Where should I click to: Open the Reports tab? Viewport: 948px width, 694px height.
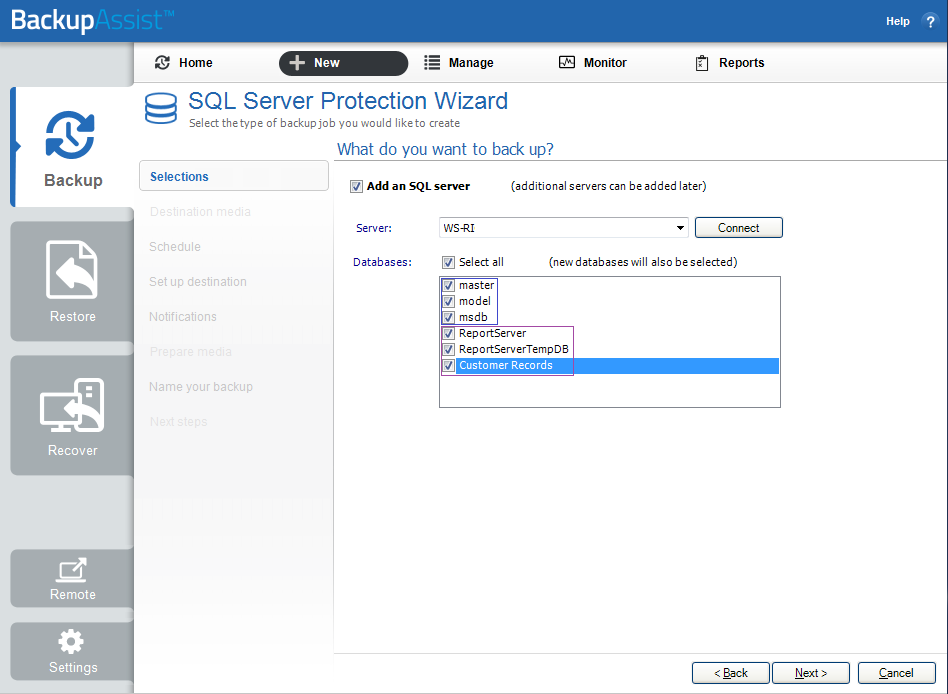(730, 63)
